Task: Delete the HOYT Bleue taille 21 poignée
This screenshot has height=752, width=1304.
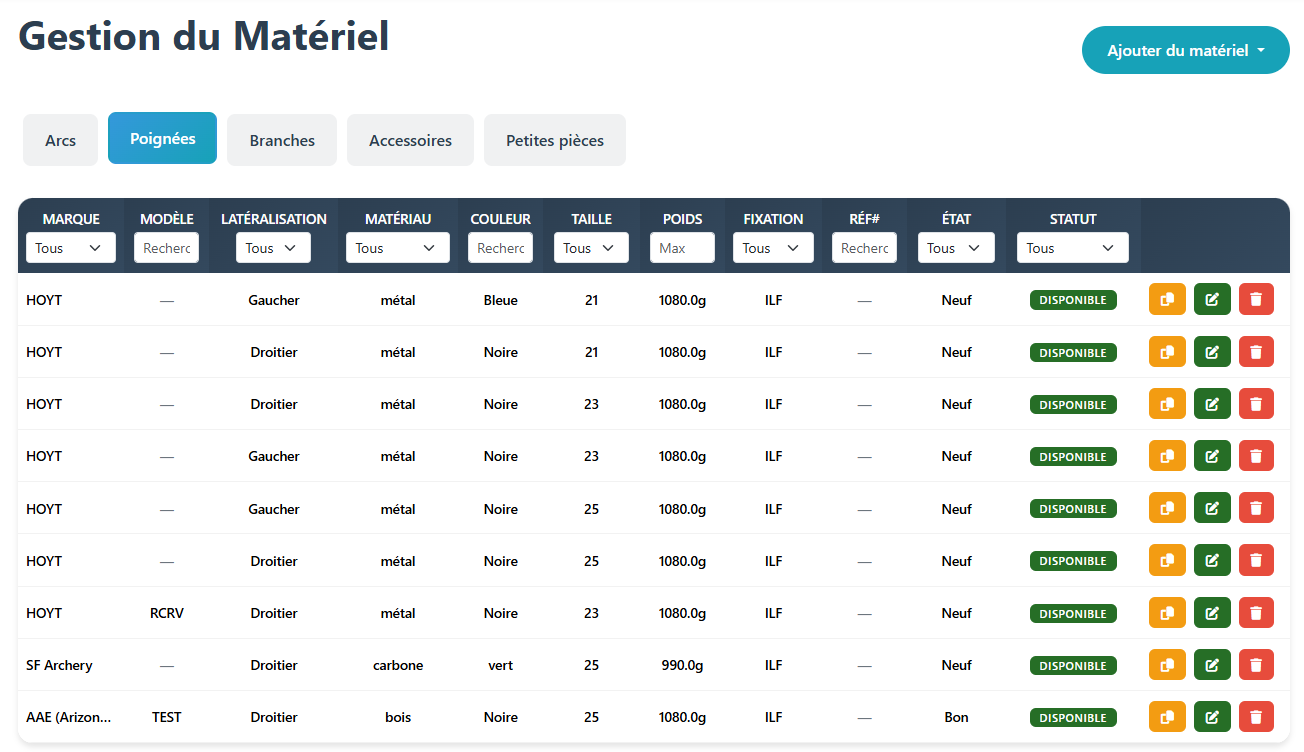Action: pos(1256,299)
